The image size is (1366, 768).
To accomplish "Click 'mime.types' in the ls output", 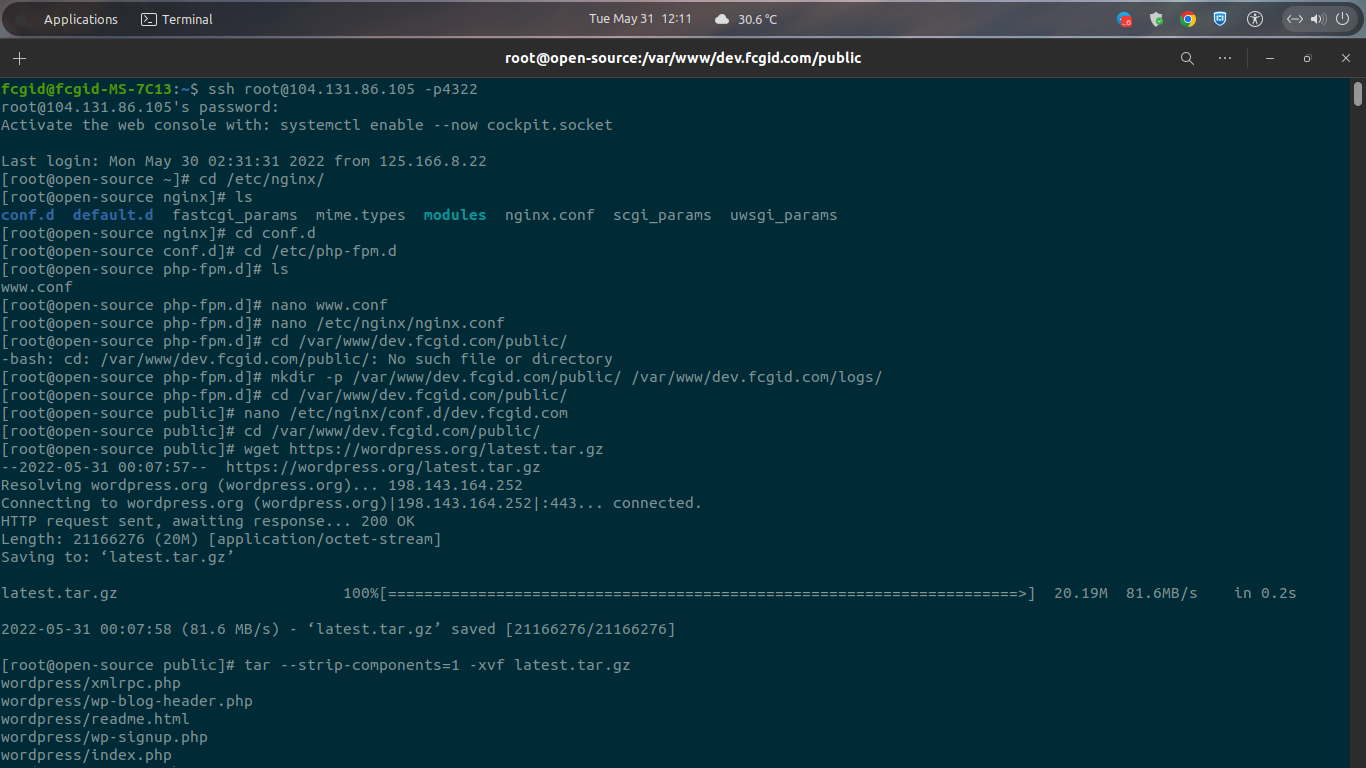I will click(361, 215).
